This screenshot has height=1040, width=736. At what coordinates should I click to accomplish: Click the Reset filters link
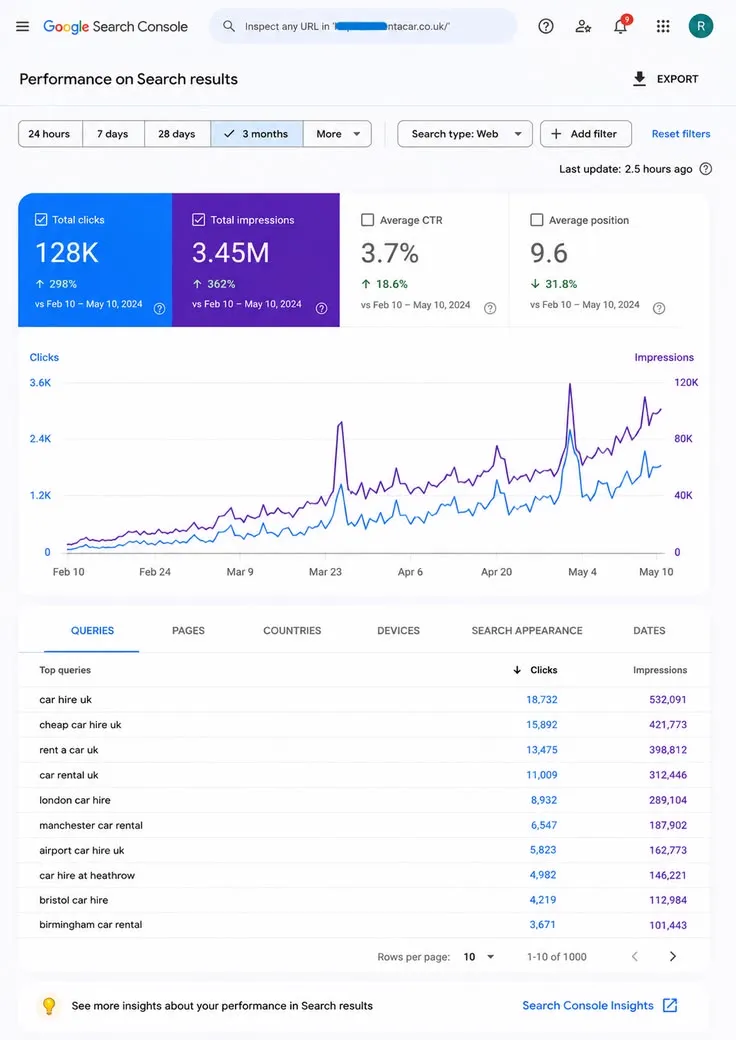pos(681,134)
